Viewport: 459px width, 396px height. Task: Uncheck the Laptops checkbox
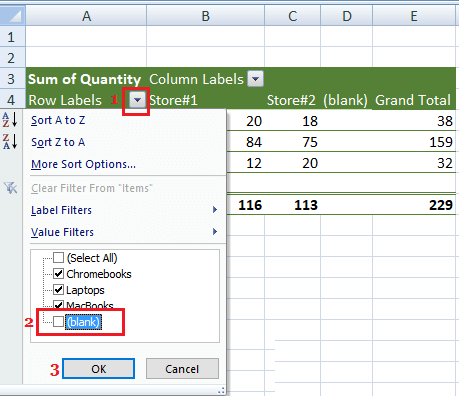59,290
